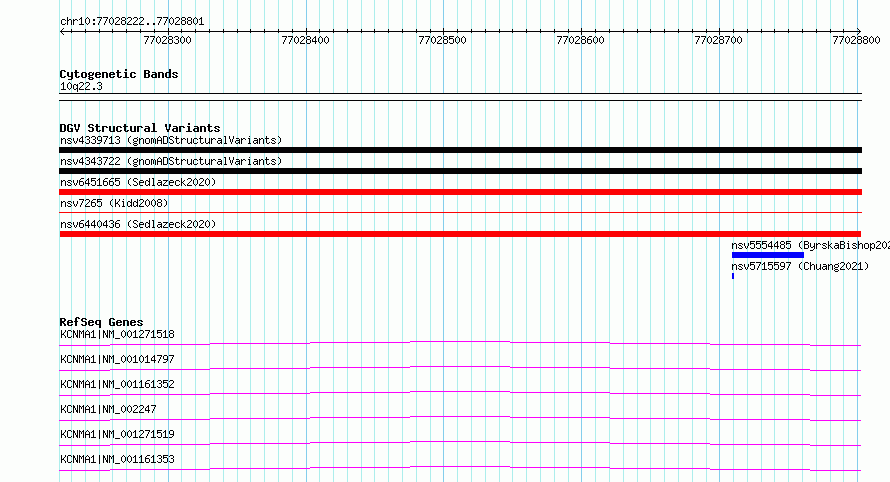Open KCNMA1|NM_001014797 transcript label

click(x=117, y=359)
